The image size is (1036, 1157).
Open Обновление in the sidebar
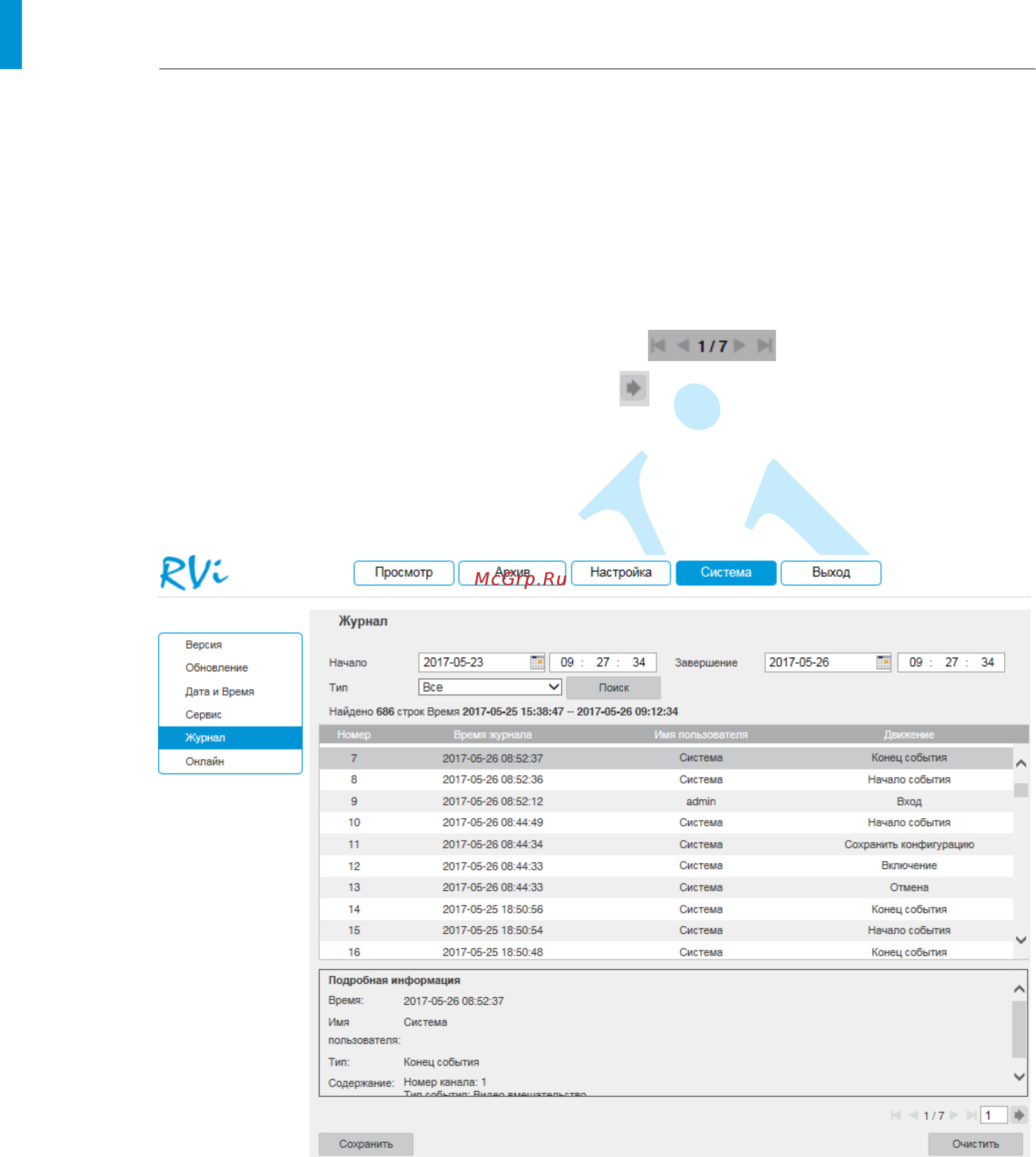(230, 667)
